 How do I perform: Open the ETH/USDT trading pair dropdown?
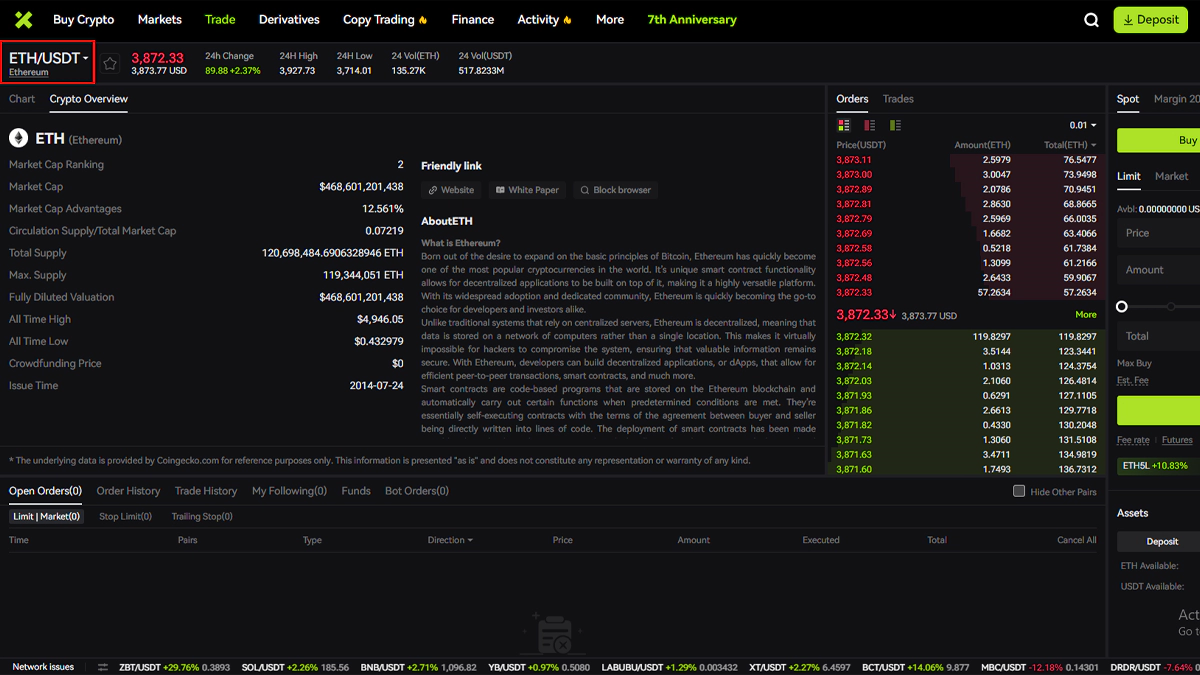[x=49, y=59]
